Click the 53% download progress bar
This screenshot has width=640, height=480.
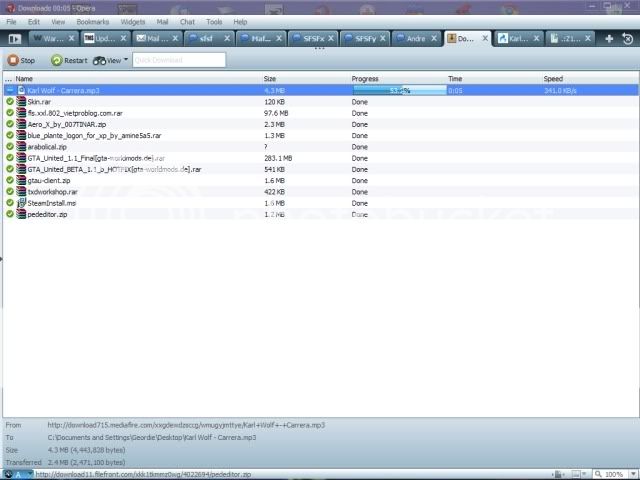click(400, 91)
